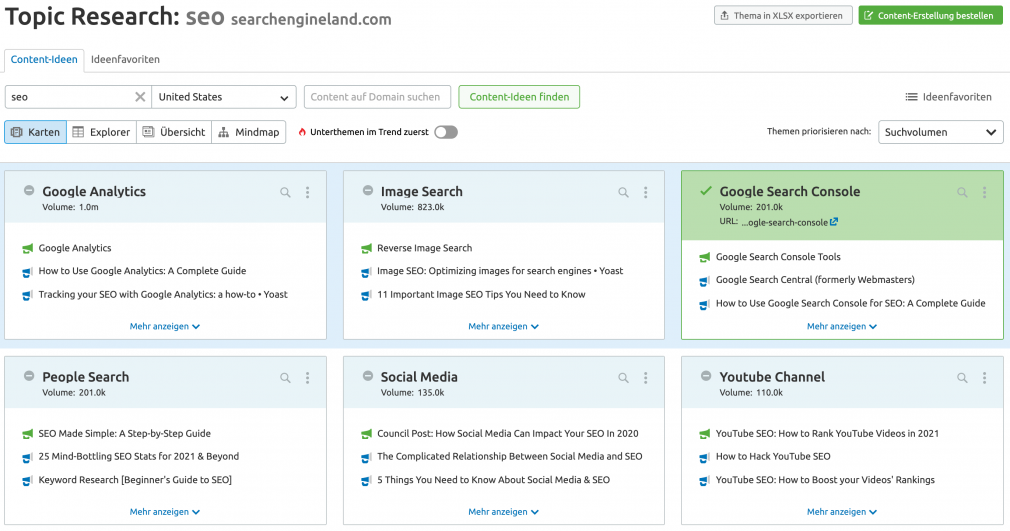The image size is (1010, 531).
Task: Open How to Use Google Analytics: A Complete Guide
Action: coord(142,271)
